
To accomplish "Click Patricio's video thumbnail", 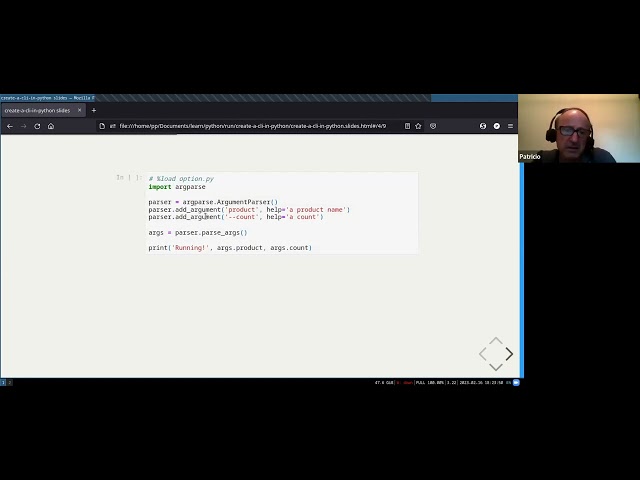I will click(x=579, y=129).
